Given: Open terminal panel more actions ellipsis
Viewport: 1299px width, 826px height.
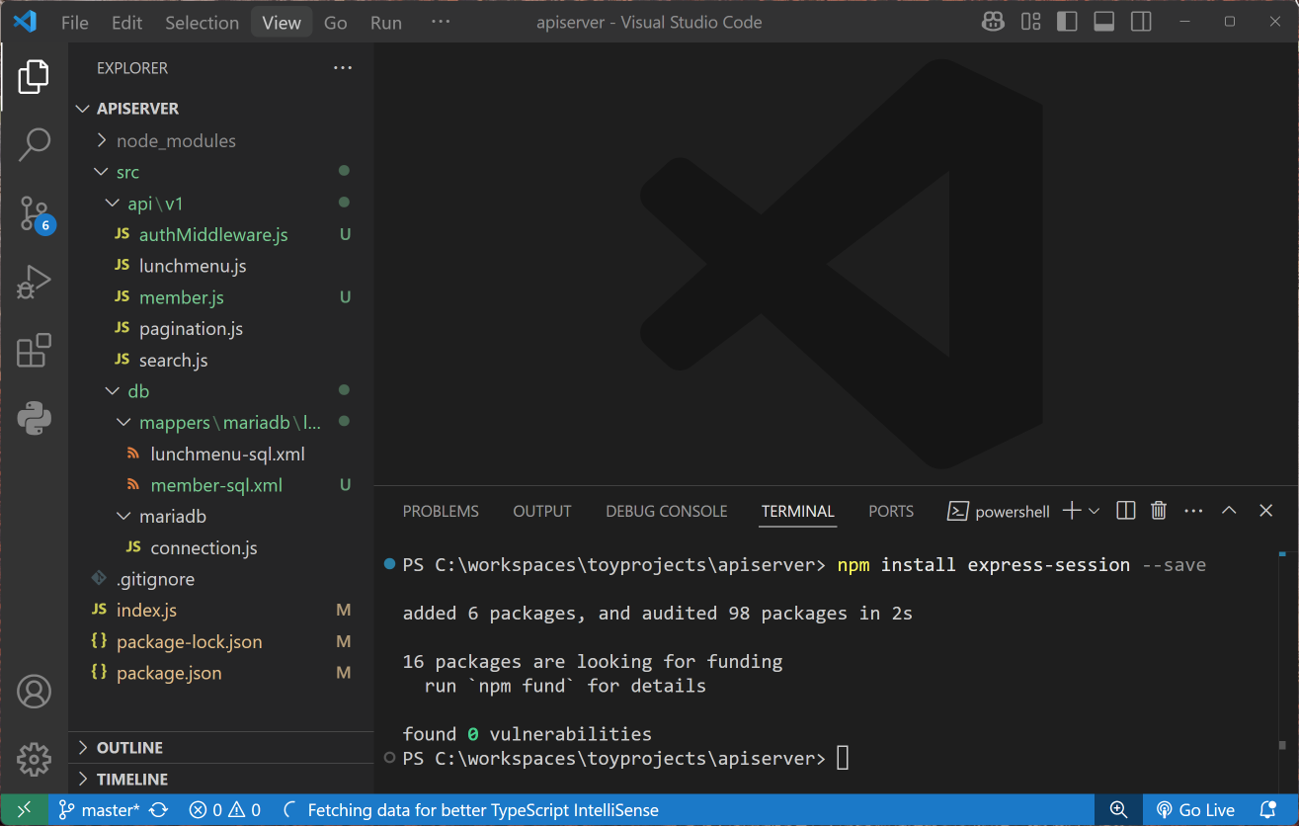Looking at the screenshot, I should click(x=1193, y=511).
